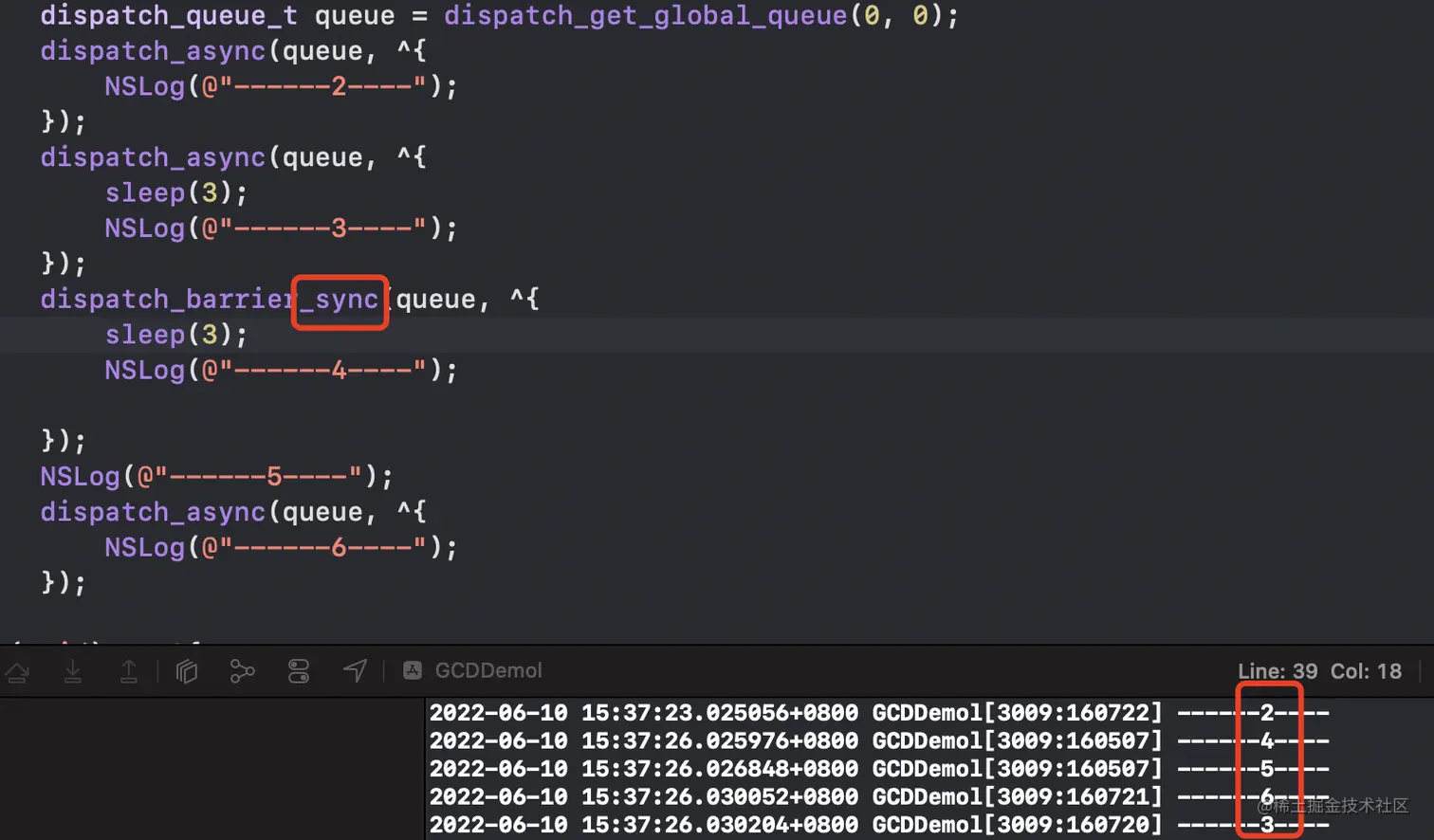Image resolution: width=1434 pixels, height=840 pixels.
Task: Click console log at 15:37:26.025976
Action: [879, 740]
